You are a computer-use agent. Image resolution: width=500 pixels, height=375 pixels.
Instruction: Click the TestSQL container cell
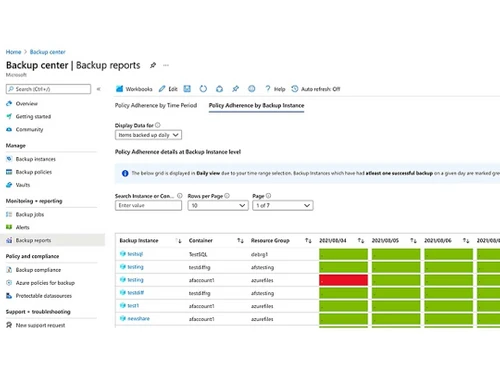(x=198, y=254)
